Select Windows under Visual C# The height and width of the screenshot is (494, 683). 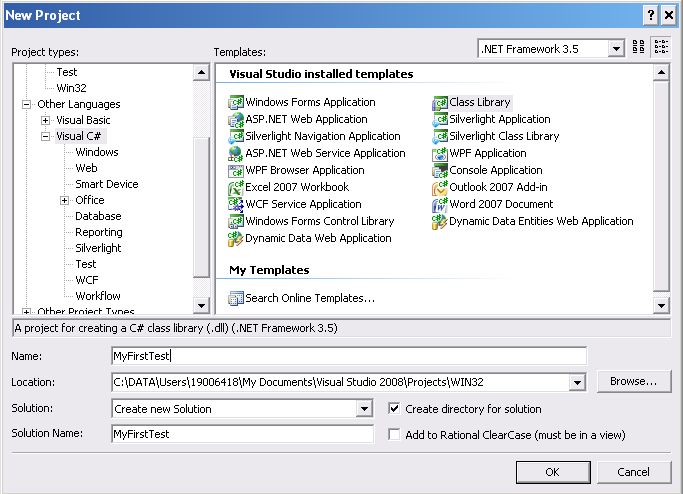tap(97, 152)
